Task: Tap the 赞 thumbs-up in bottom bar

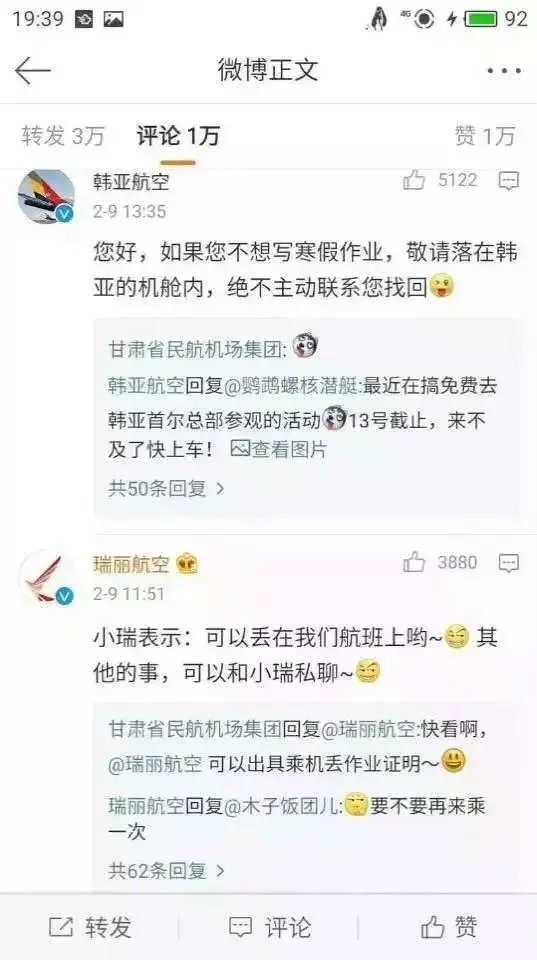Action: [x=449, y=927]
